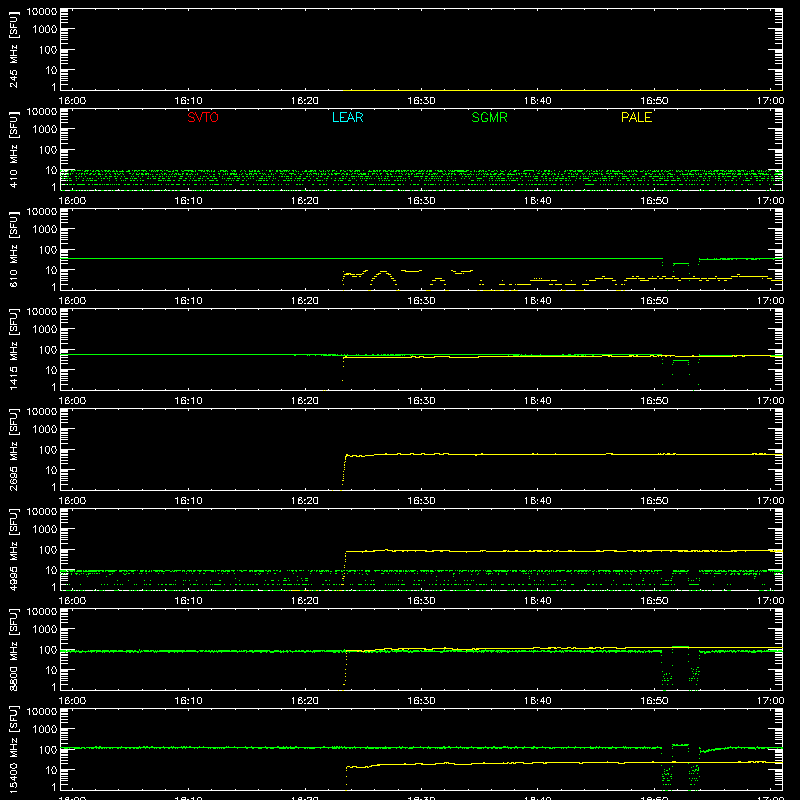Click 16:00 time tick under 610 MHz panel
Viewport: 800px width, 800px height.
72,301
